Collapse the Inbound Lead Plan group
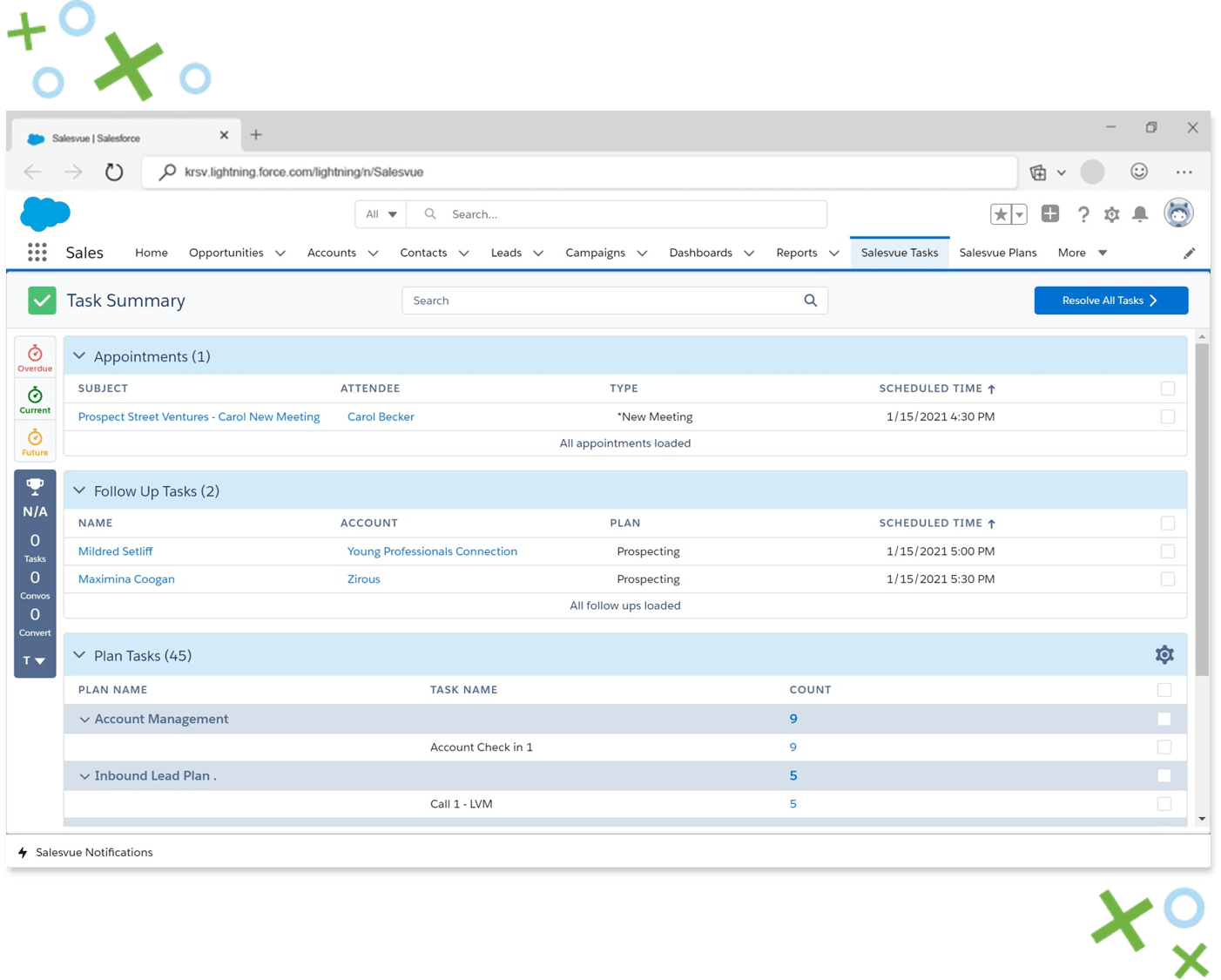Image resolution: width=1221 pixels, height=980 pixels. point(84,776)
